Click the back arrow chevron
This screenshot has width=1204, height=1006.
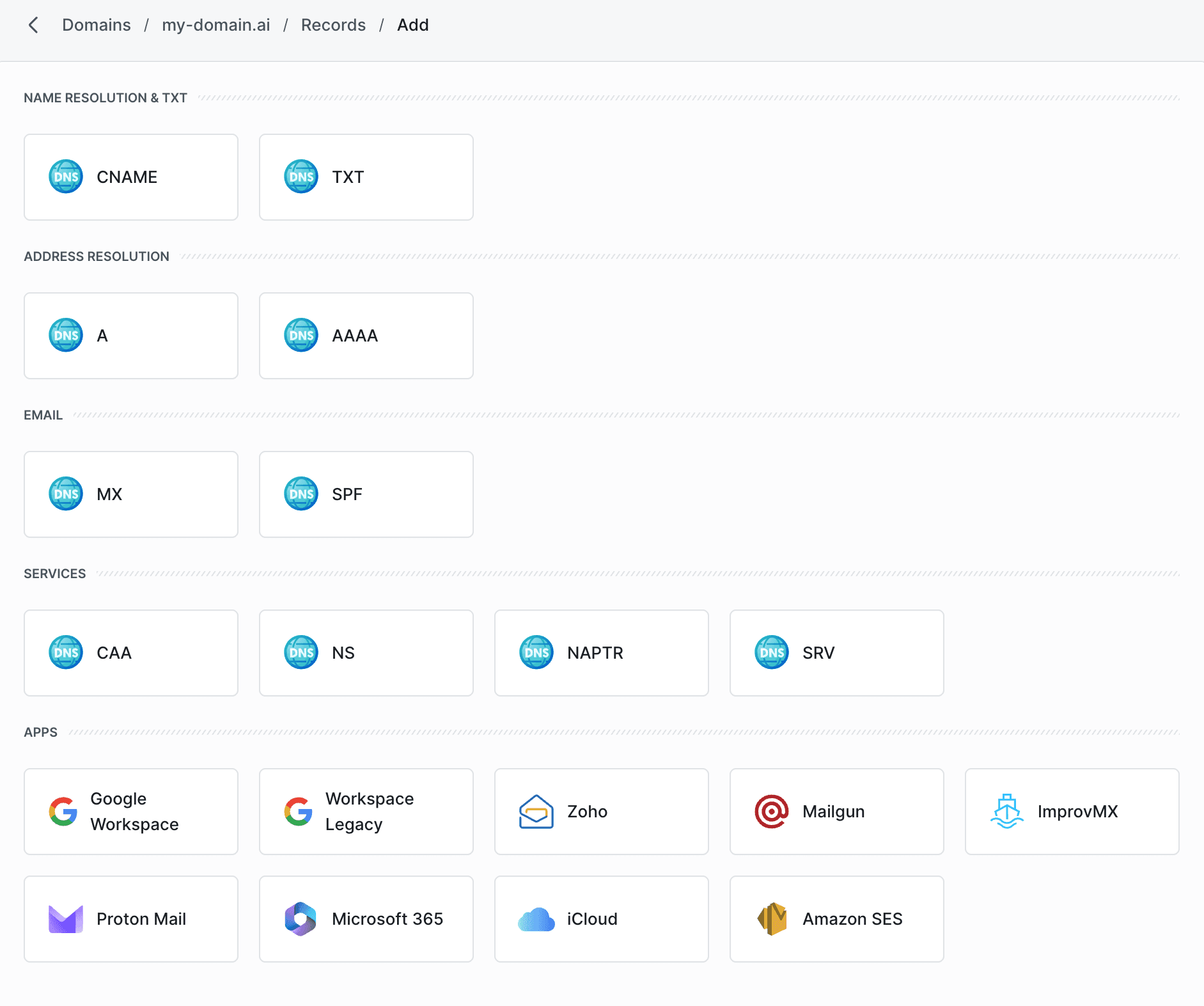click(33, 25)
